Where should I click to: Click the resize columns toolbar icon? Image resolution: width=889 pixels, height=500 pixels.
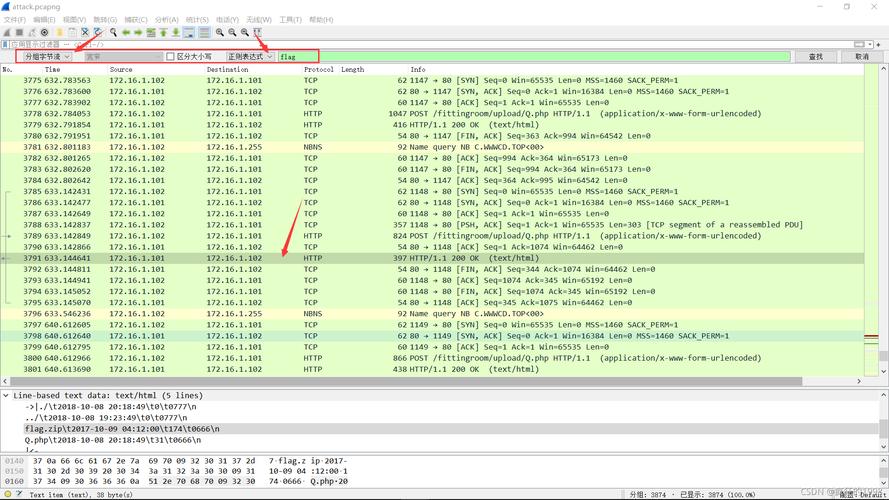[257, 32]
